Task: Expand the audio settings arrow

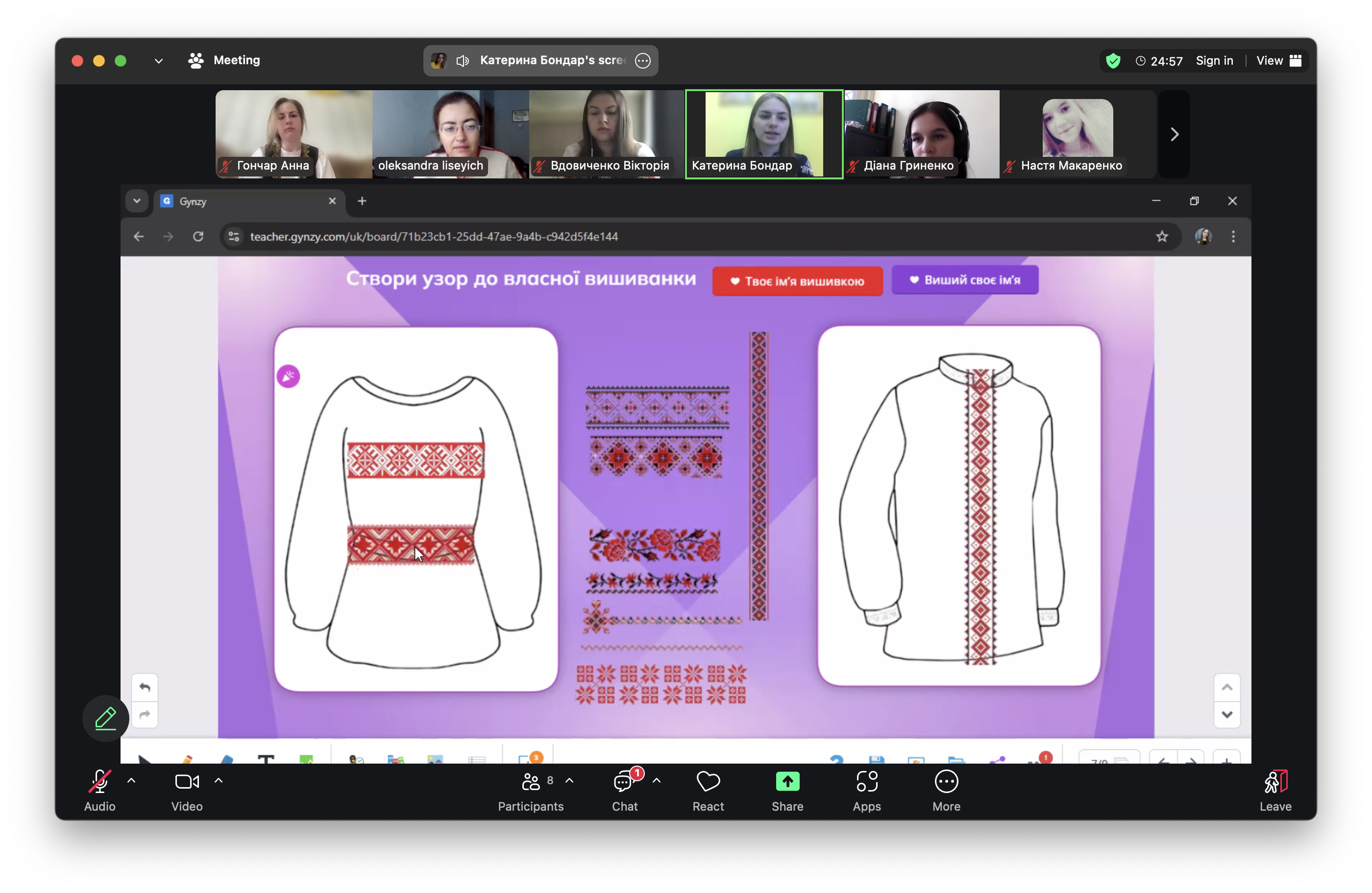Action: point(131,781)
